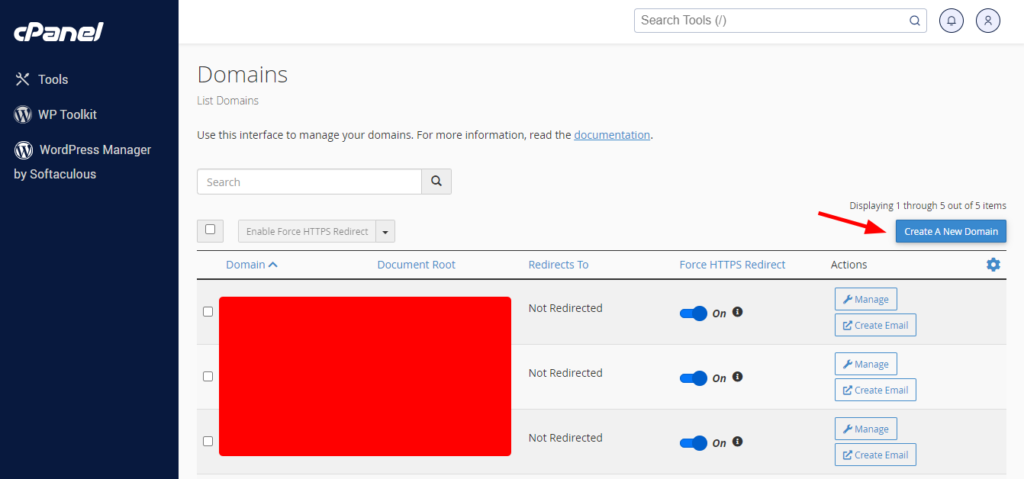The height and width of the screenshot is (479, 1024).
Task: Sort by Redirects To column
Action: pyautogui.click(x=558, y=265)
